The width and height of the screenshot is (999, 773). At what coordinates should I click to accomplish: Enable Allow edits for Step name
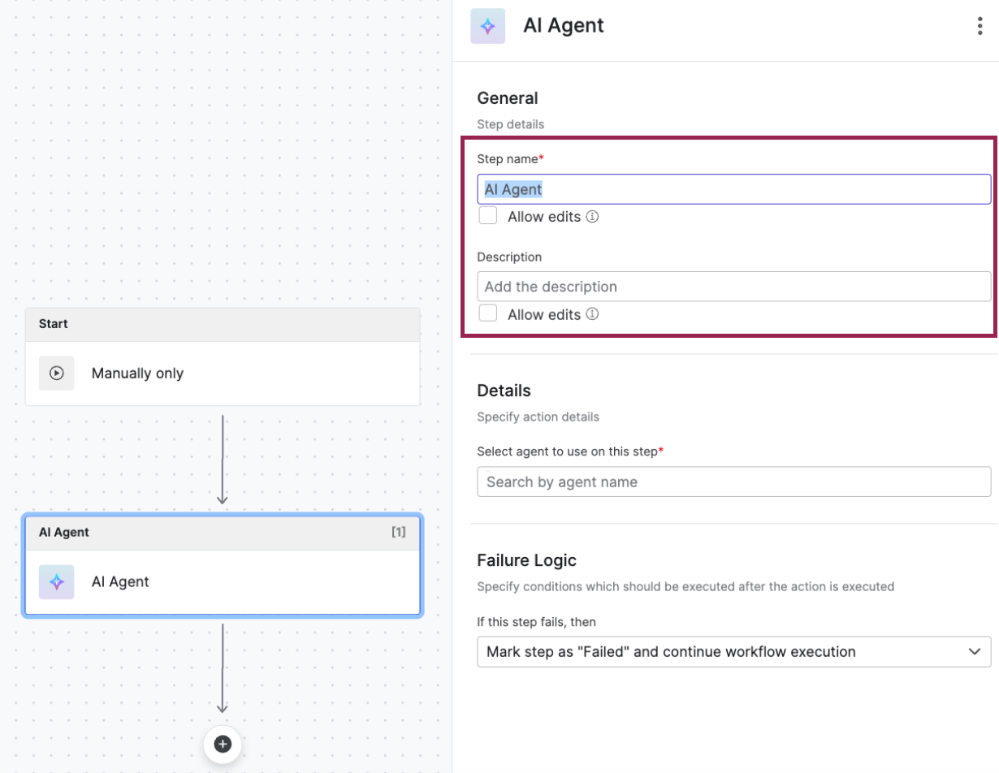coord(488,215)
